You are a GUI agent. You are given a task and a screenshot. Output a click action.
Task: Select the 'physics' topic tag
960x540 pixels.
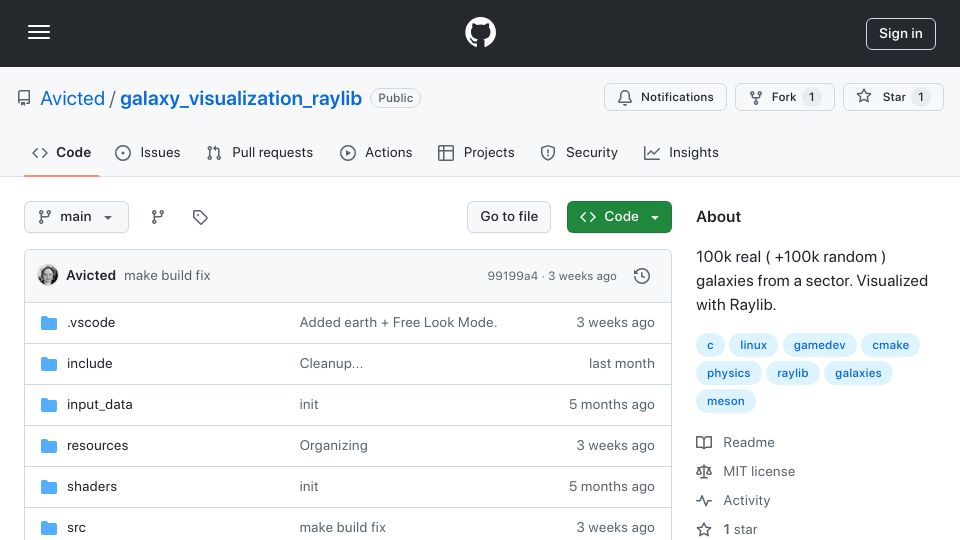click(x=728, y=373)
